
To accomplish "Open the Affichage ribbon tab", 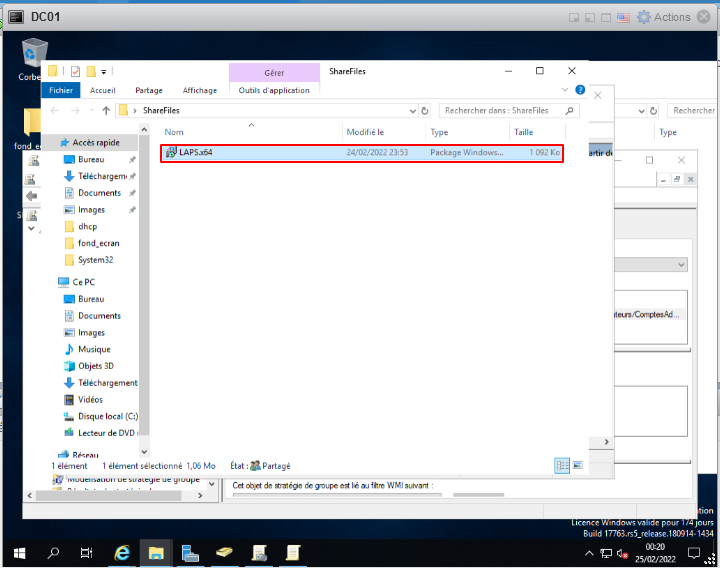I will [199, 90].
